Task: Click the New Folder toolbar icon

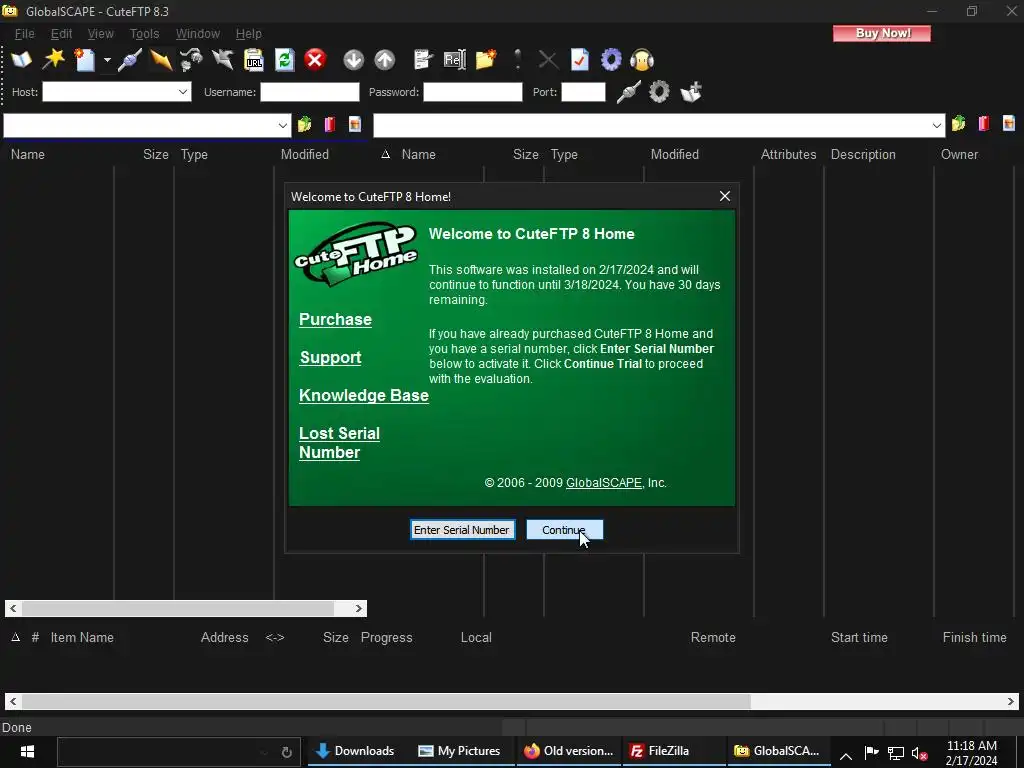Action: point(486,60)
